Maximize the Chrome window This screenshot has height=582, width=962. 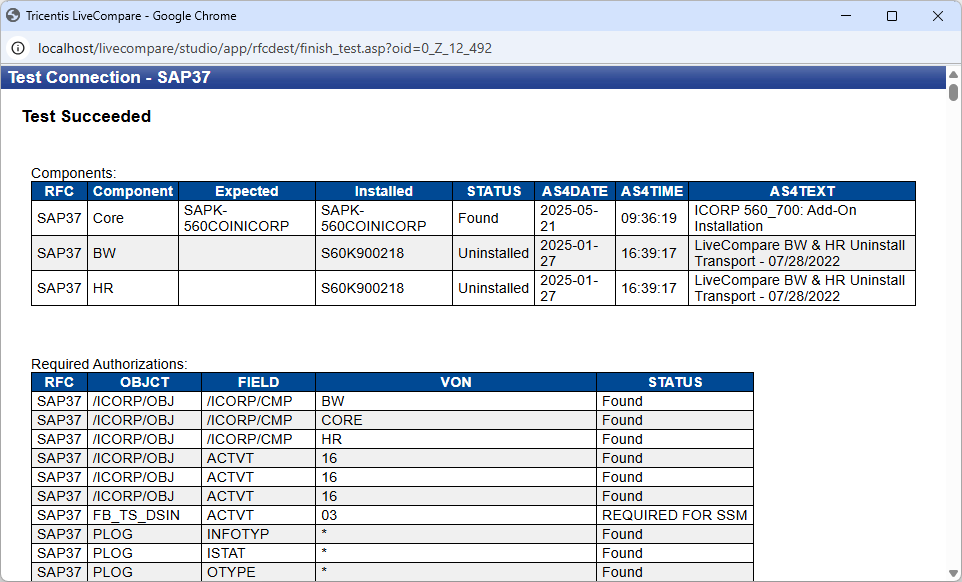tap(892, 16)
